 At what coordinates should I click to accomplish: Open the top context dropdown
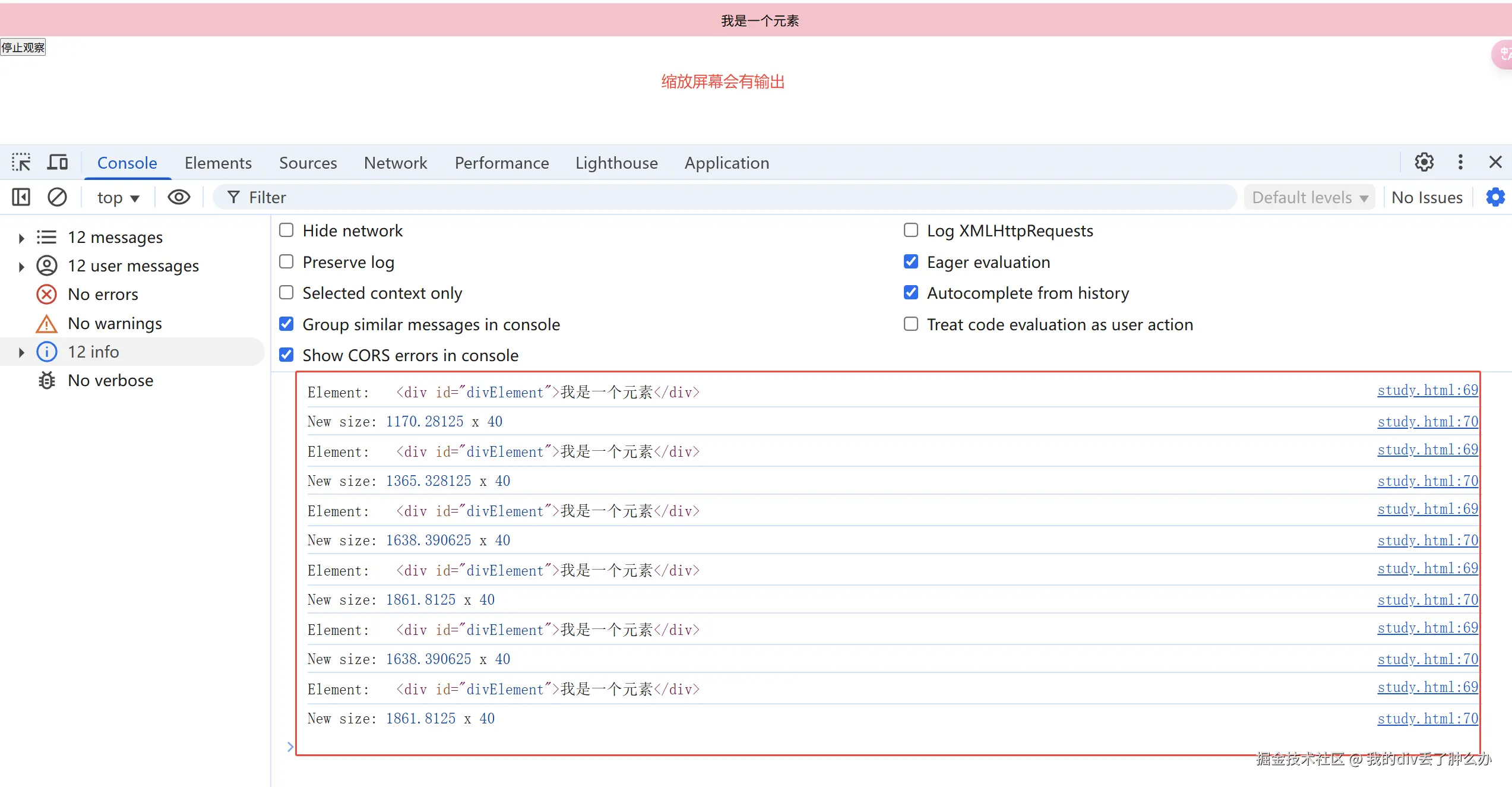[x=118, y=198]
